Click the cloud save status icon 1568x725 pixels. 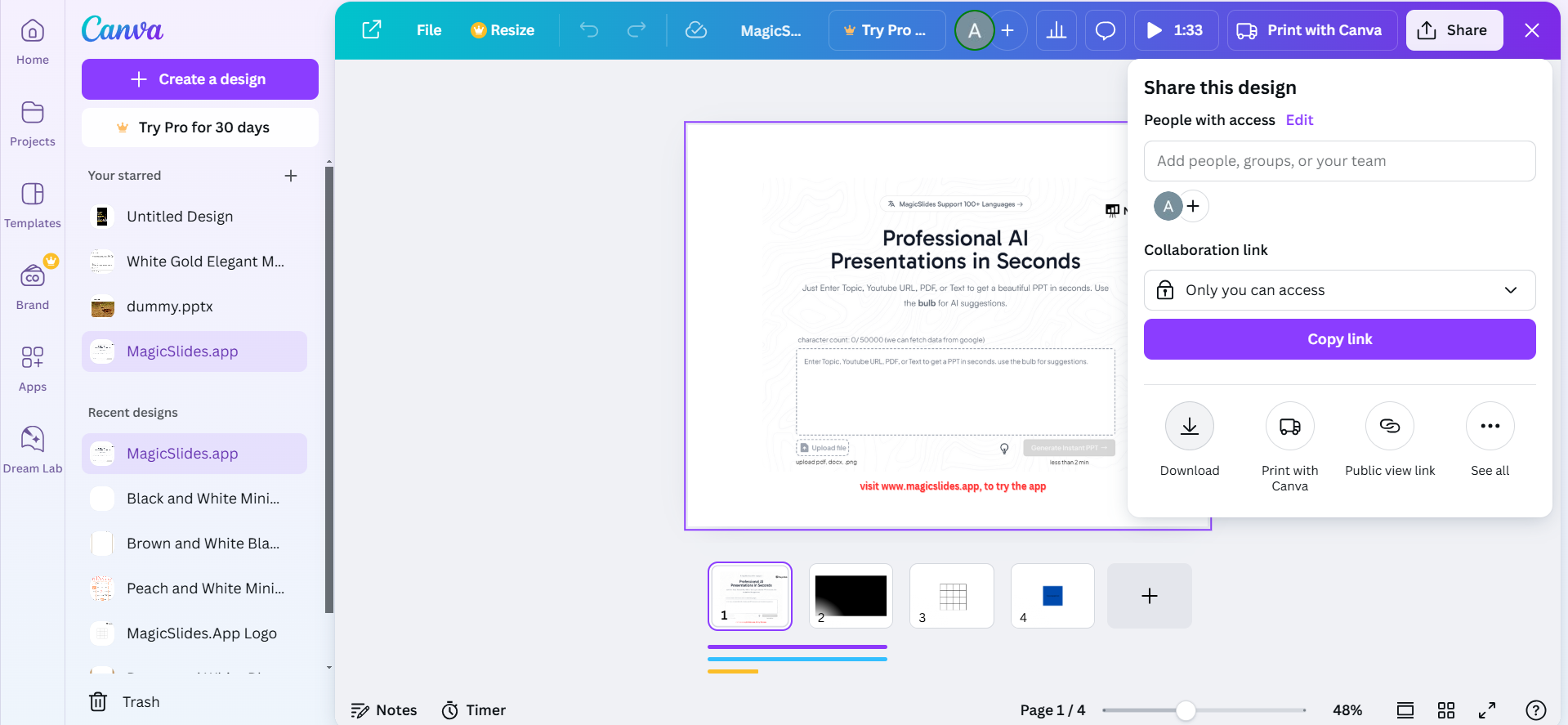point(696,30)
